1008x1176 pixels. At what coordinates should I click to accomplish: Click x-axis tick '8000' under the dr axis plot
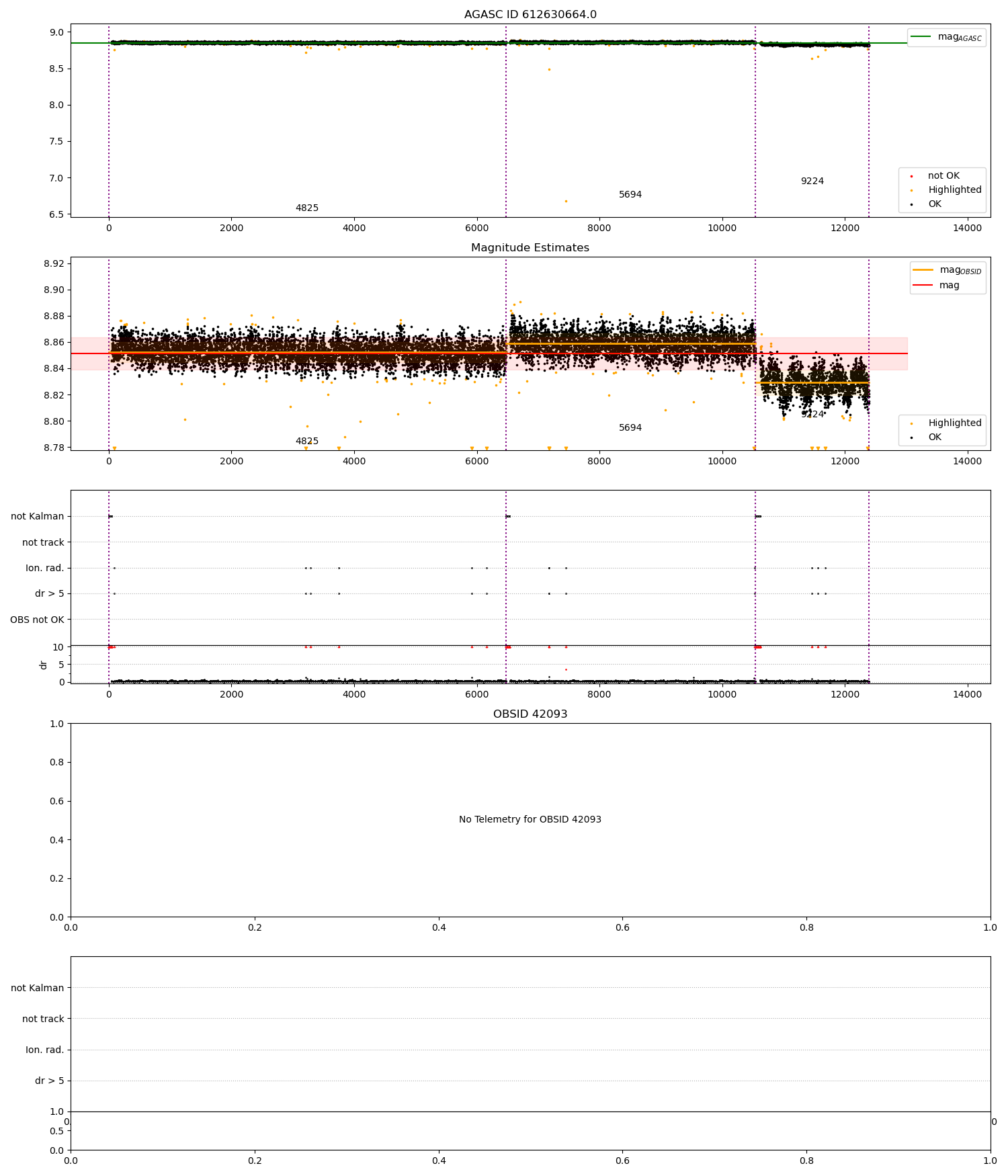[x=599, y=695]
